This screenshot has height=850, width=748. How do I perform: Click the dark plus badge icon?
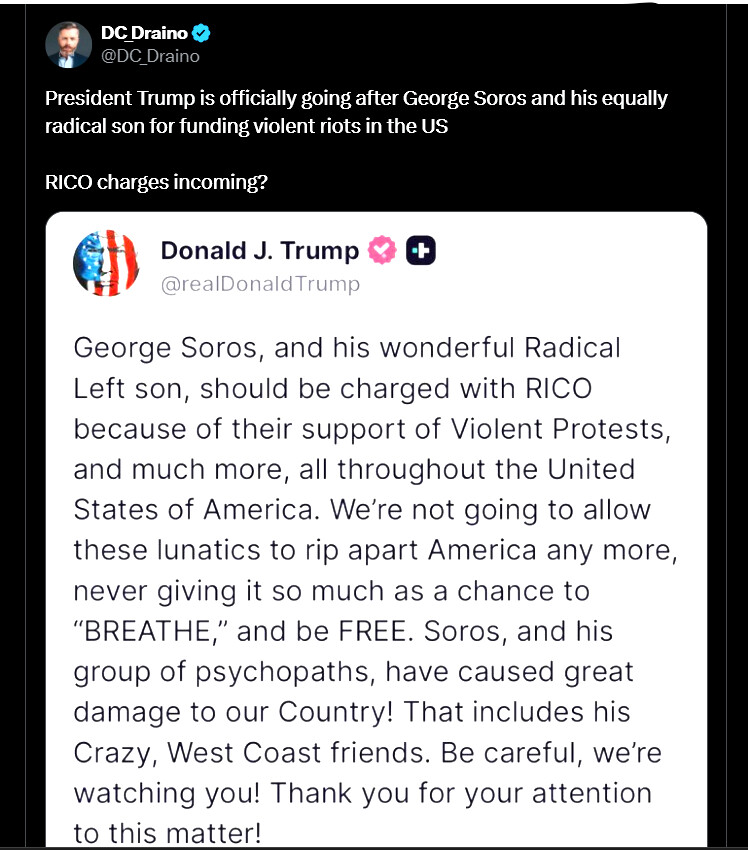pos(420,250)
